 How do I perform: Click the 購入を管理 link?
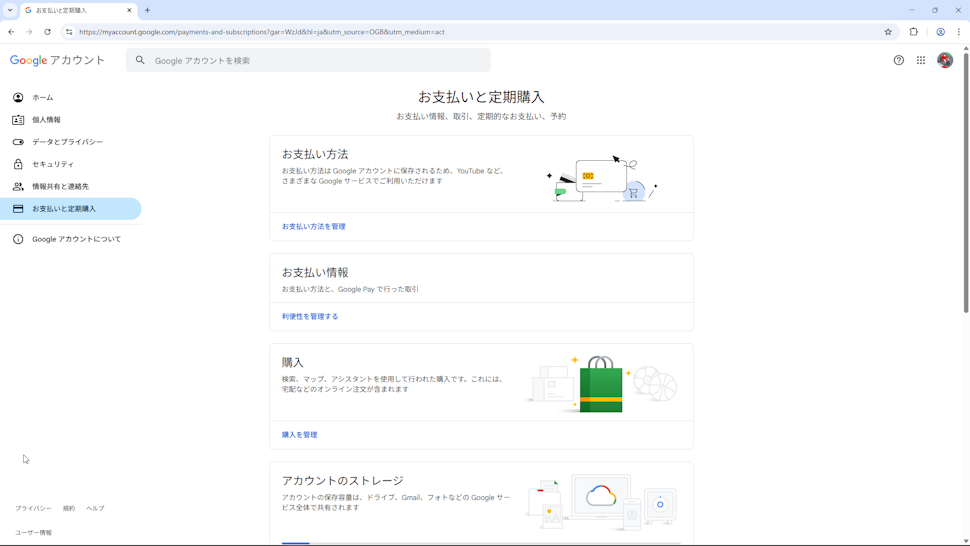pyautogui.click(x=299, y=435)
